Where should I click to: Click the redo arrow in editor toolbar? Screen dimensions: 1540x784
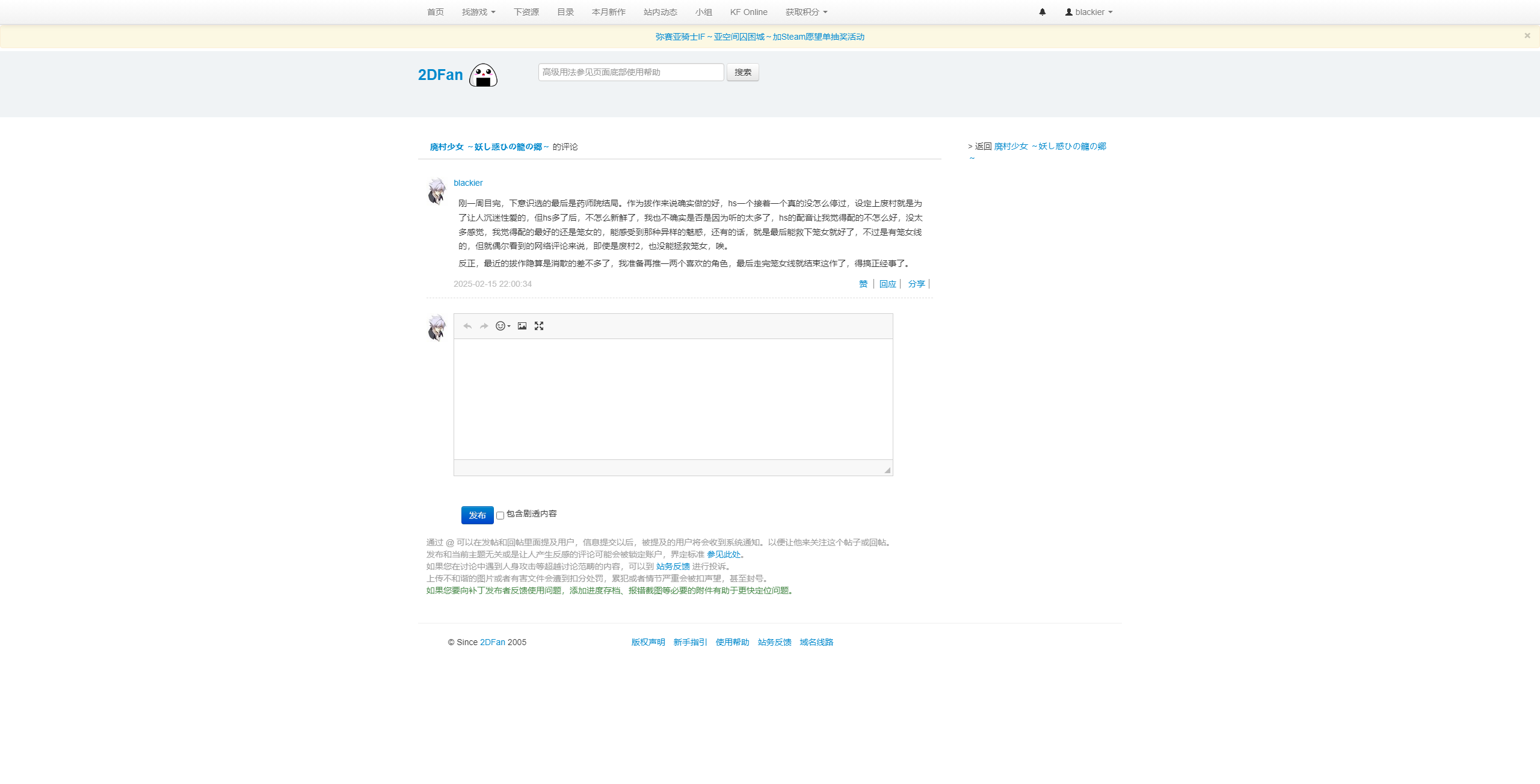click(484, 326)
